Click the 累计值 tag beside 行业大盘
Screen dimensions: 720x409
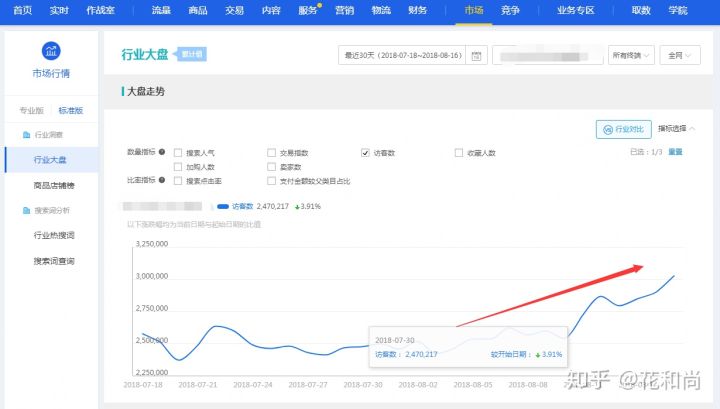tap(193, 54)
